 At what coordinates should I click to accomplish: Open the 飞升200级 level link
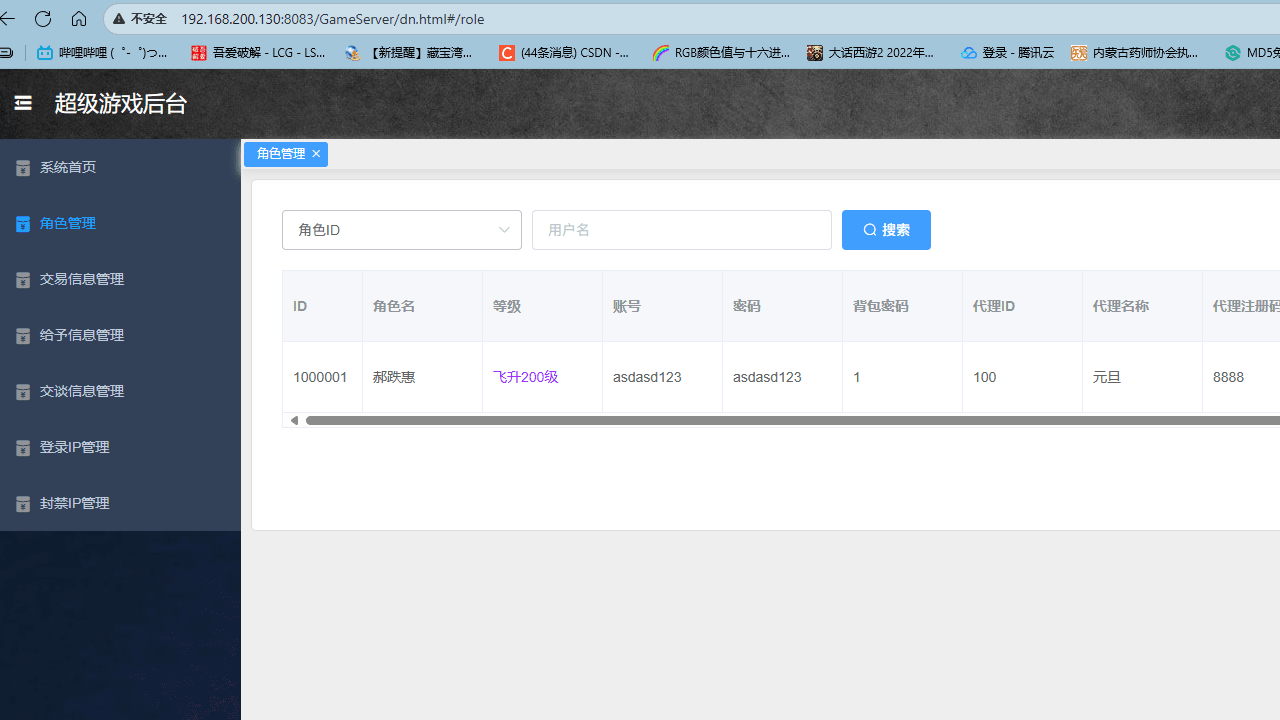(525, 377)
